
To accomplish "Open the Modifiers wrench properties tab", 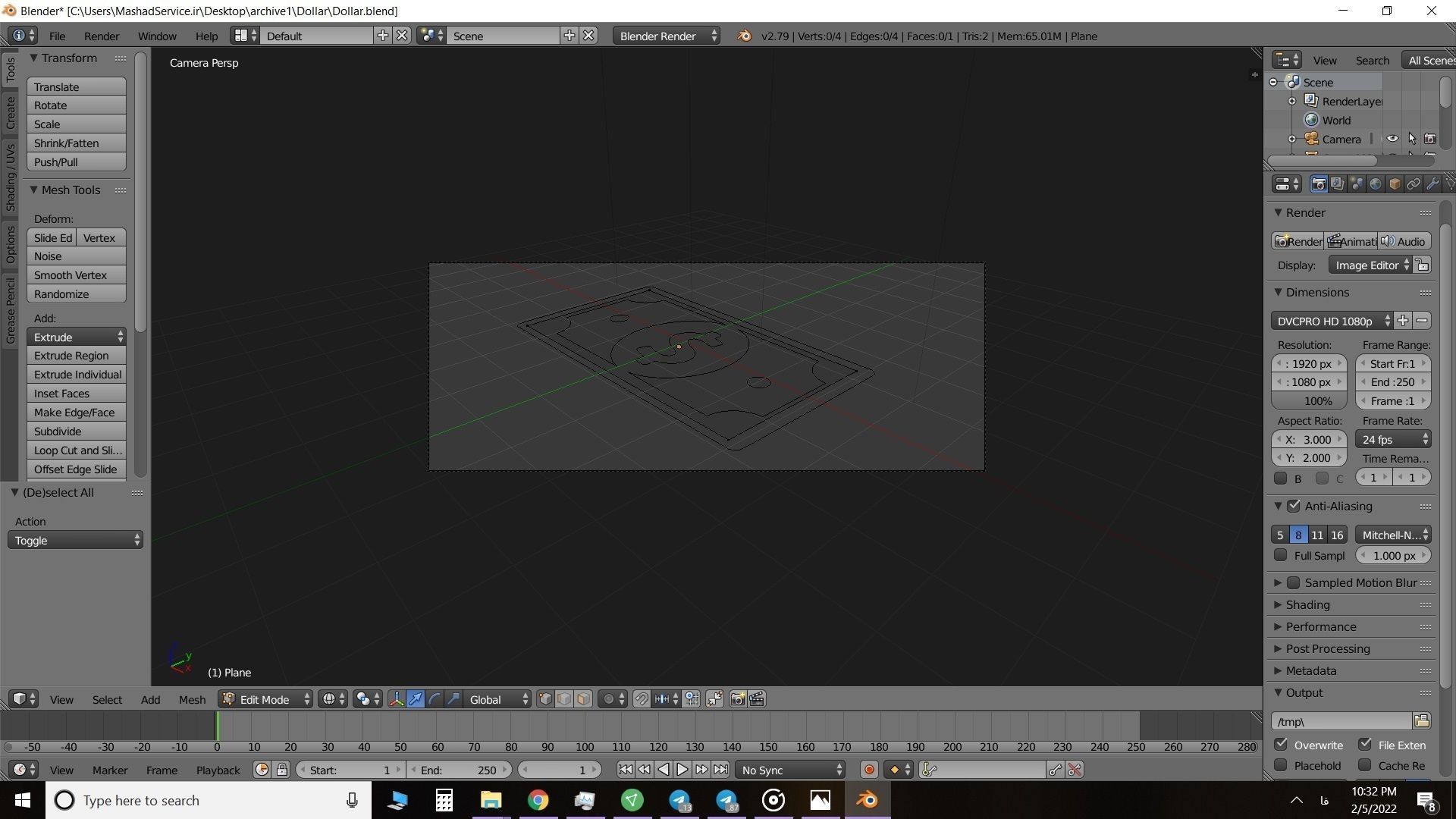I will (x=1432, y=184).
